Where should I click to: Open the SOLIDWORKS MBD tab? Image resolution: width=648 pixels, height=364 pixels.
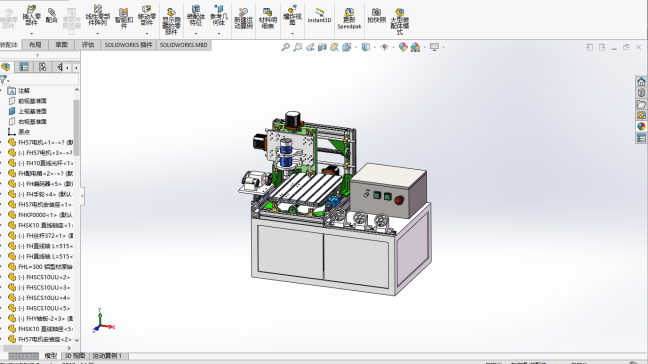(183, 45)
